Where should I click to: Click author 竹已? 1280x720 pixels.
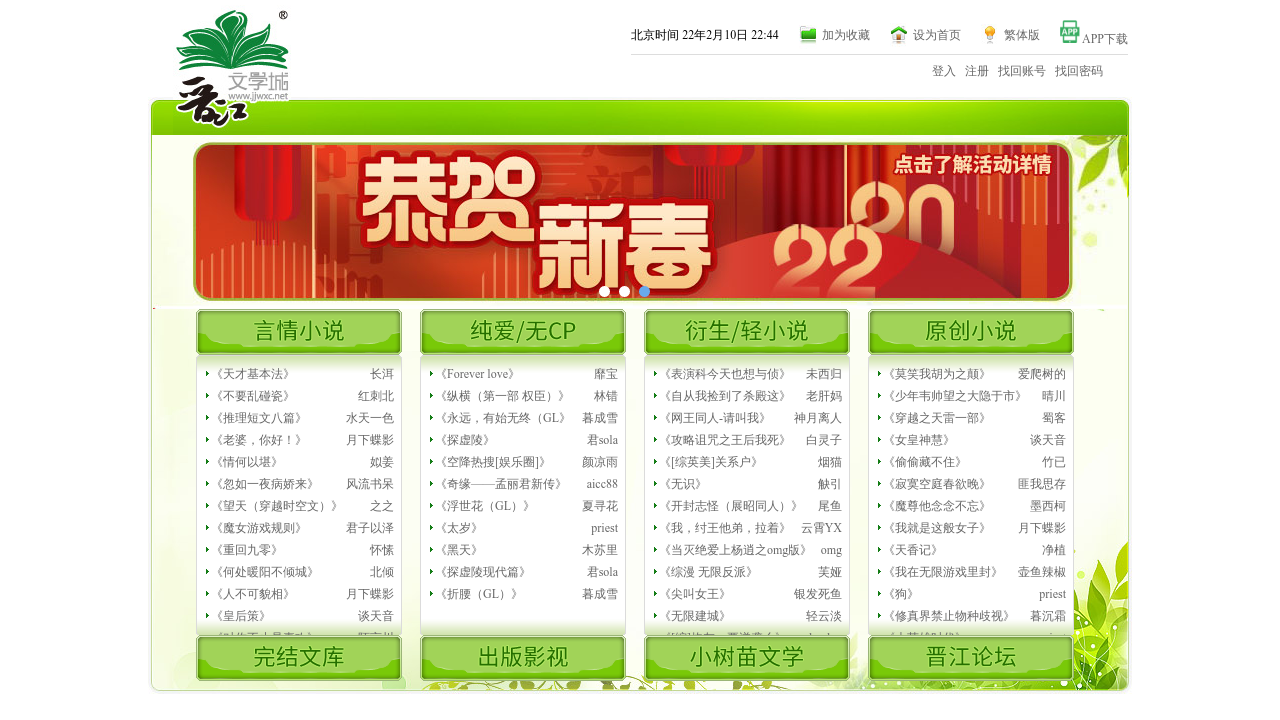(1054, 462)
